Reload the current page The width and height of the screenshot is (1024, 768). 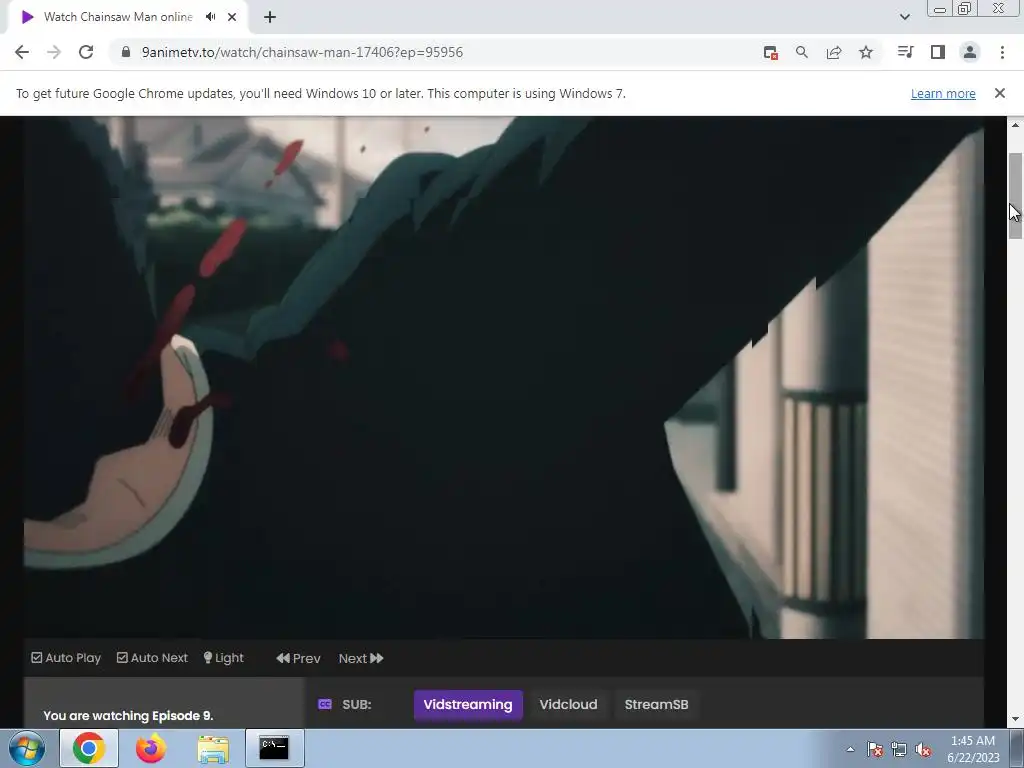(86, 52)
